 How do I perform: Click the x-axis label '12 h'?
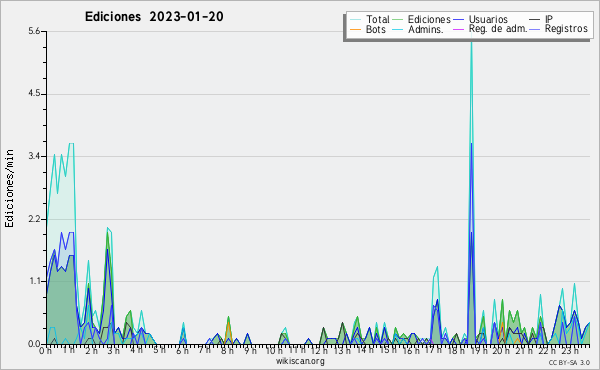319,351
